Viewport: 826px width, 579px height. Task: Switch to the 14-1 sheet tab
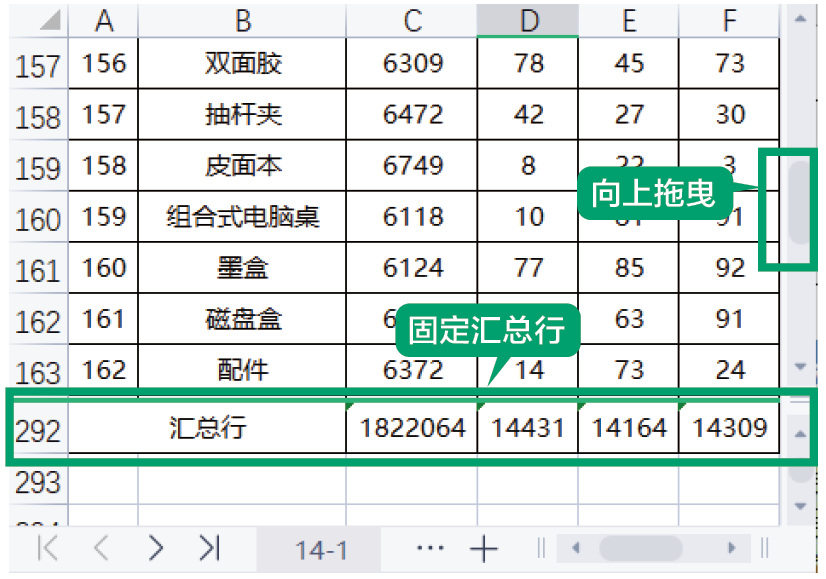(320, 549)
